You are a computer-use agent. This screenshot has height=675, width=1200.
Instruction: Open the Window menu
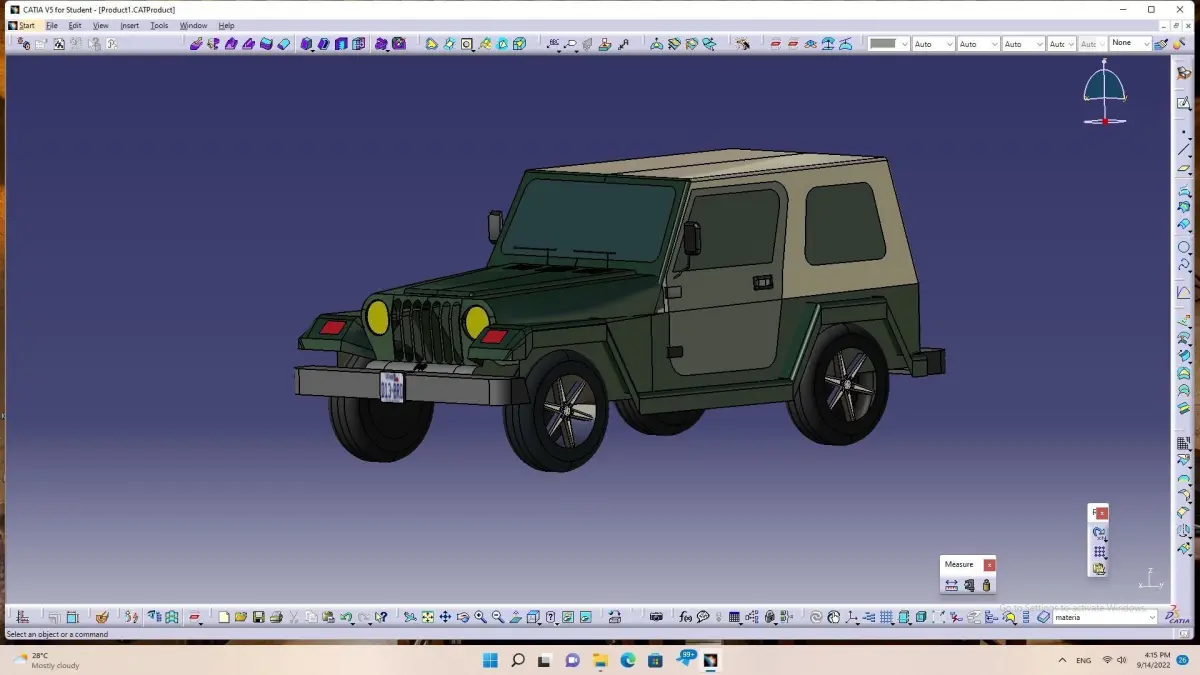[194, 26]
